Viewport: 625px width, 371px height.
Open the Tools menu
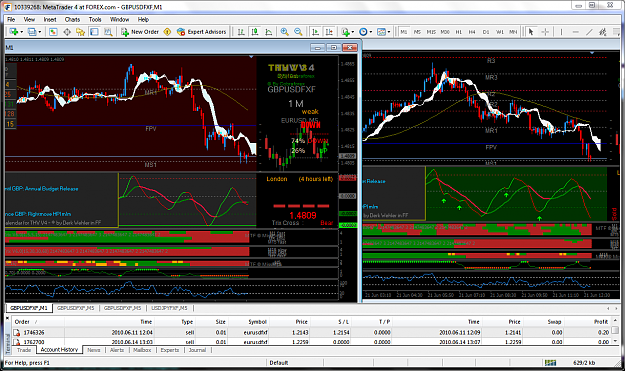click(95, 19)
